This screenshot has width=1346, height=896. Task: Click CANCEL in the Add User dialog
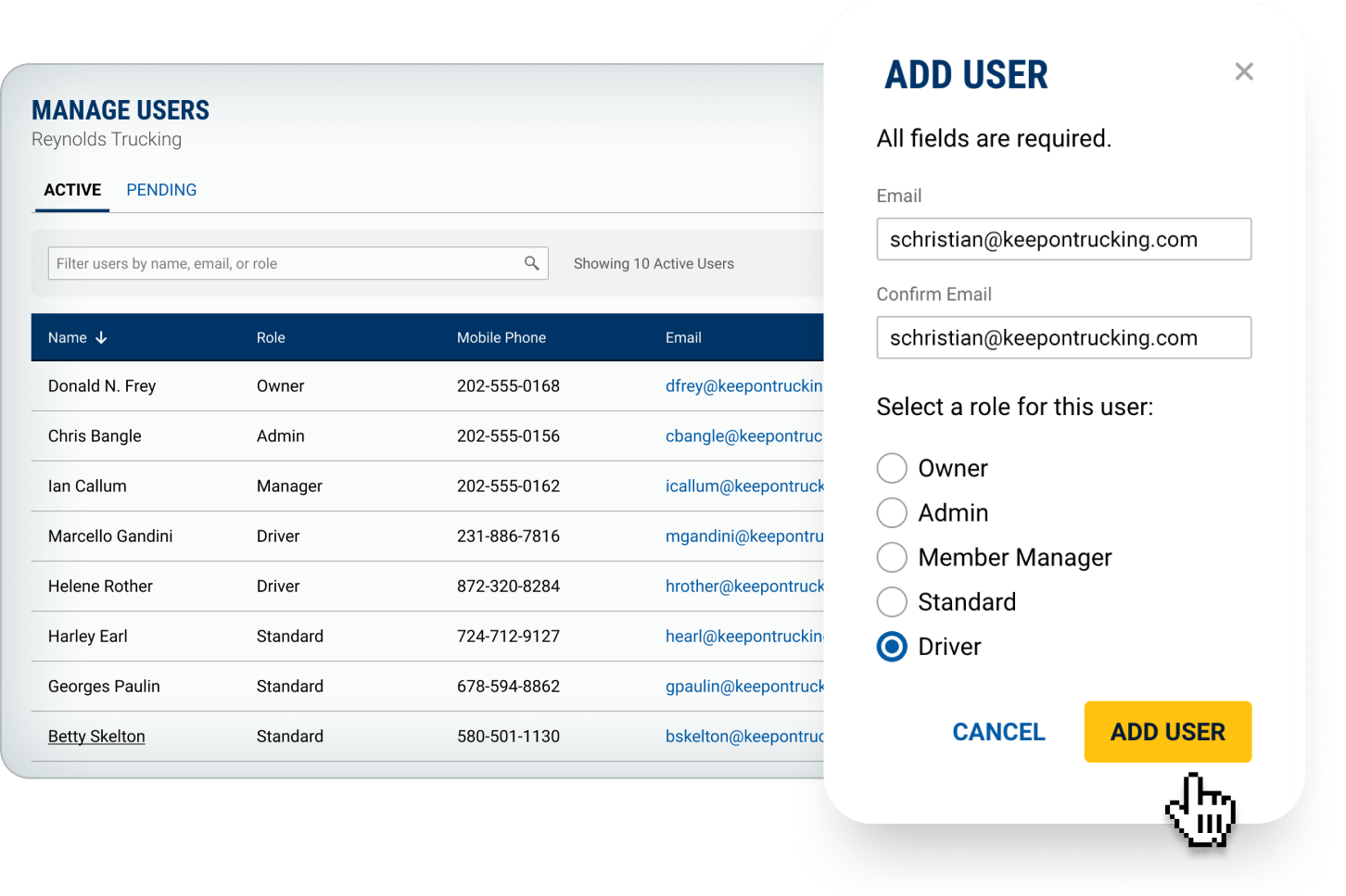[997, 731]
